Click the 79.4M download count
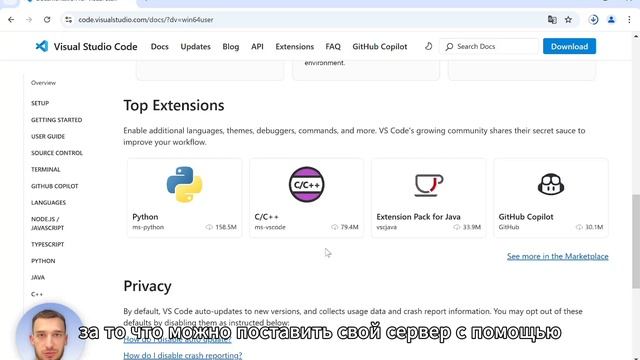 click(349, 227)
